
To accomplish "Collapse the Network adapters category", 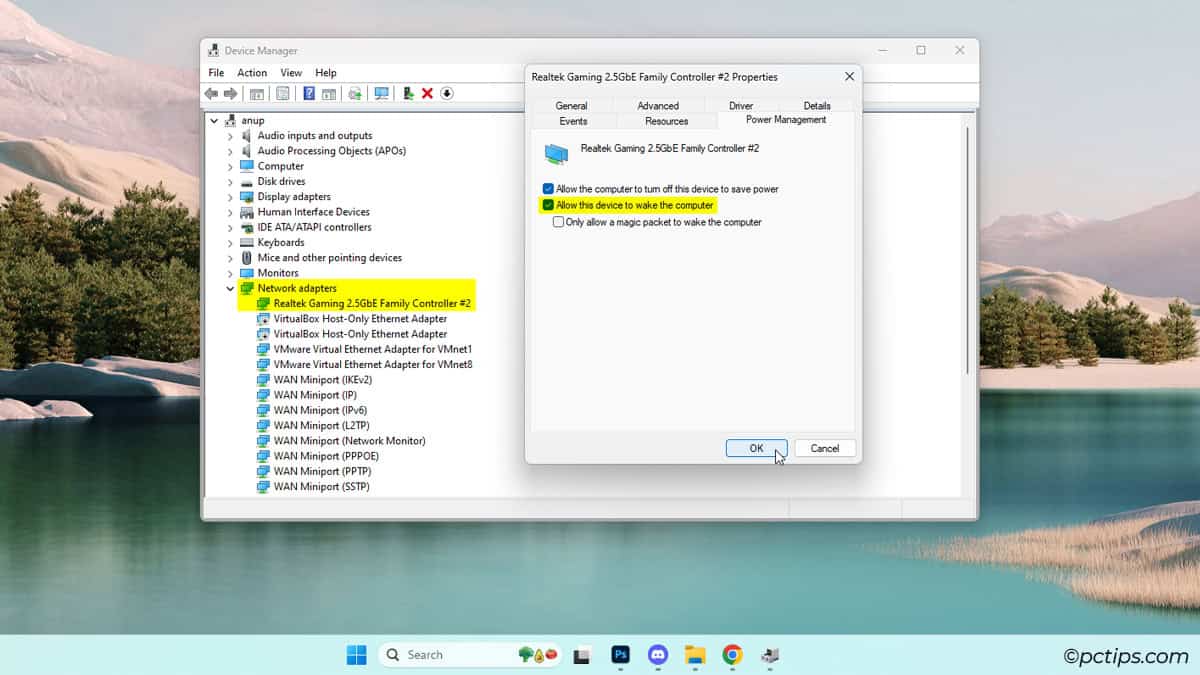I will click(x=230, y=288).
